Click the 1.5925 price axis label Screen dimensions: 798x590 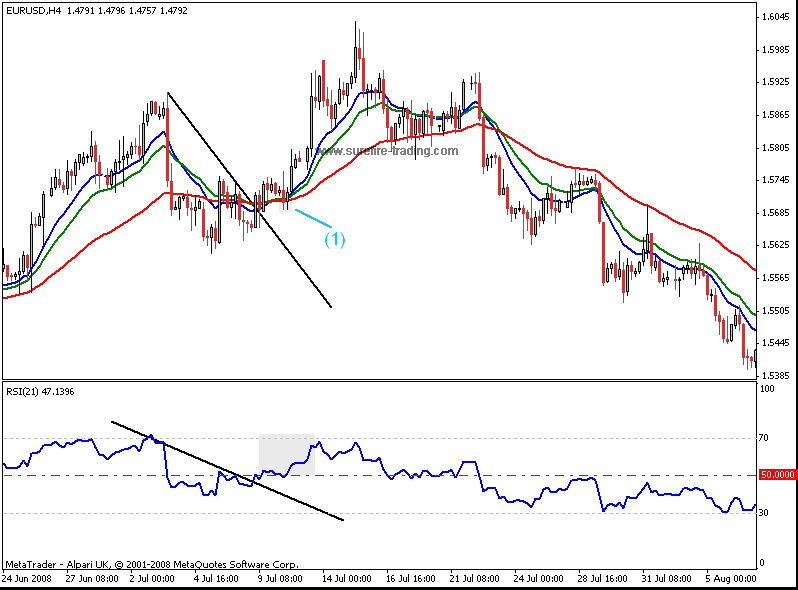(776, 82)
